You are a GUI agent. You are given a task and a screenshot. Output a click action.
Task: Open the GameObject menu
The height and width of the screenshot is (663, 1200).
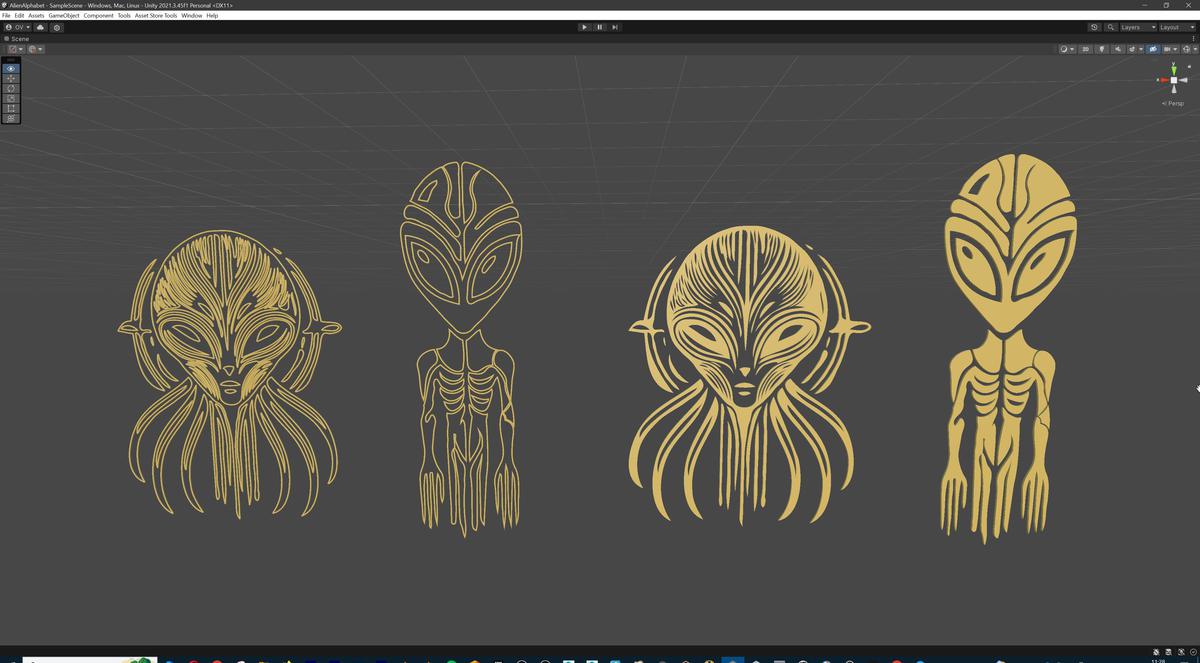pos(64,15)
